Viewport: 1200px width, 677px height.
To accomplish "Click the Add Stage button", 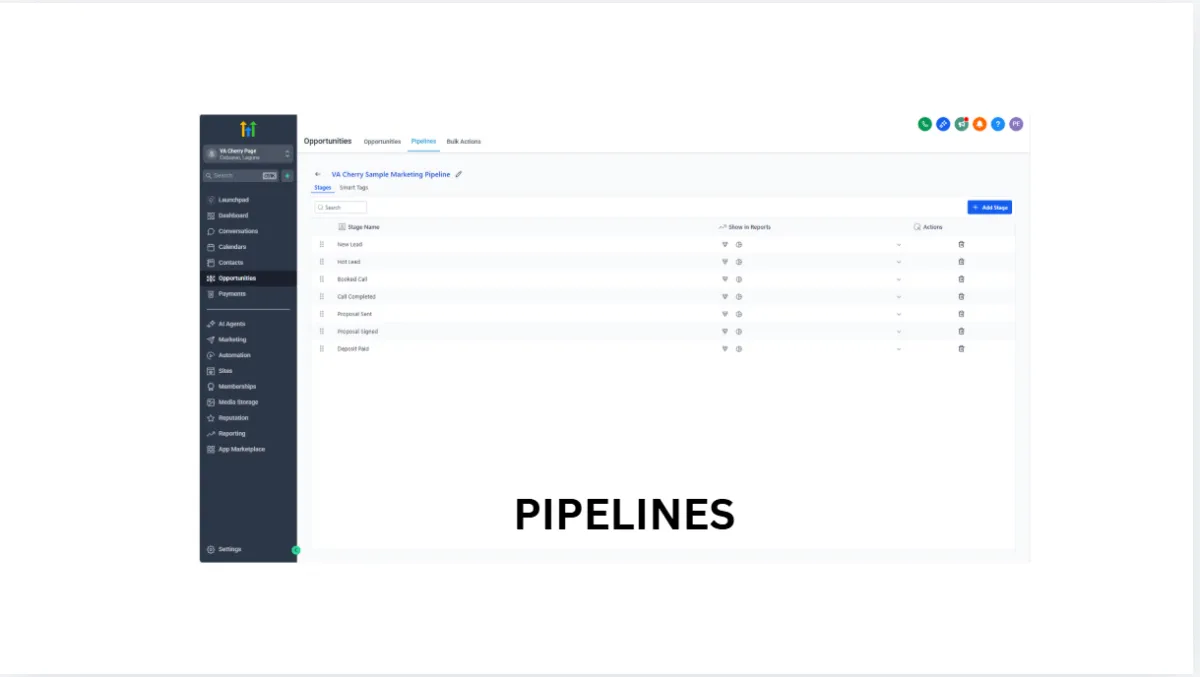I will tap(990, 207).
